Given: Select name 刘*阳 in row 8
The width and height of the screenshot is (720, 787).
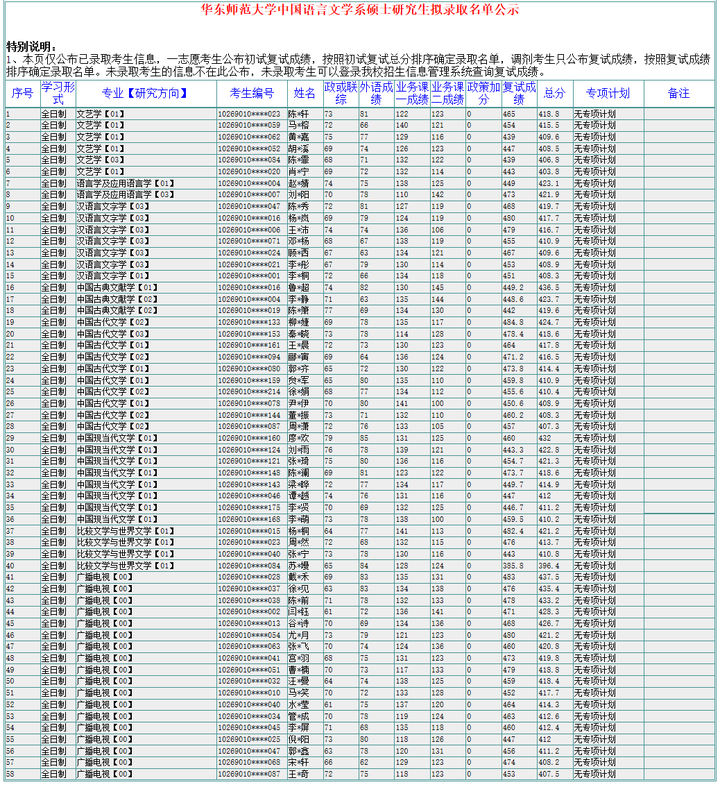Looking at the screenshot, I should tap(299, 195).
